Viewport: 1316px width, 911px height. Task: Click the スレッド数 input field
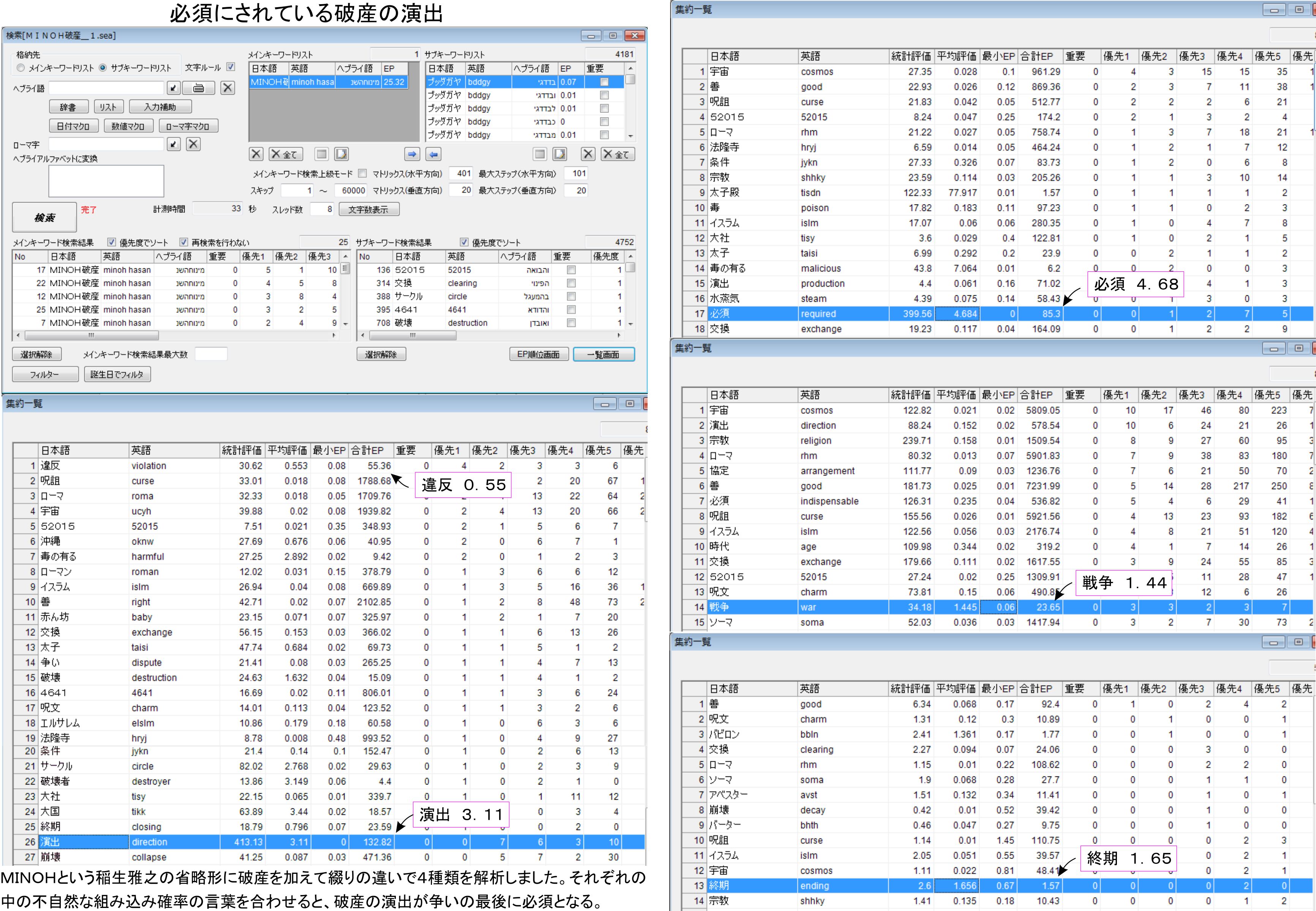(321, 209)
